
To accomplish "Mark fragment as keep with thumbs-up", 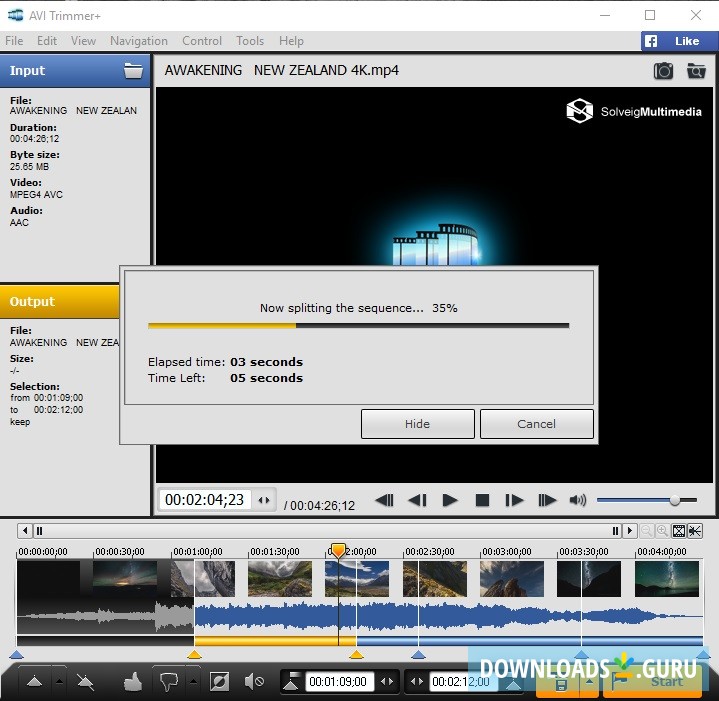I will pos(132,682).
